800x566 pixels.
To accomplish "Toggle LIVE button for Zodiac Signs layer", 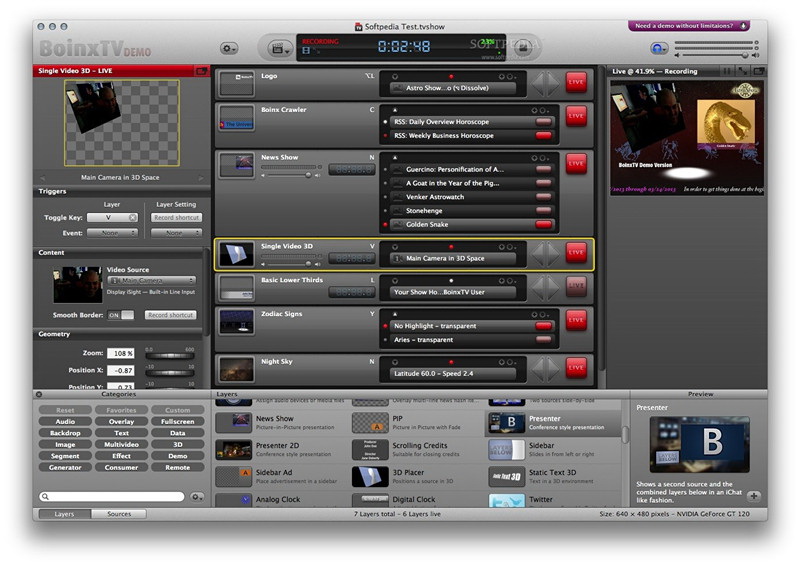I will (x=576, y=320).
